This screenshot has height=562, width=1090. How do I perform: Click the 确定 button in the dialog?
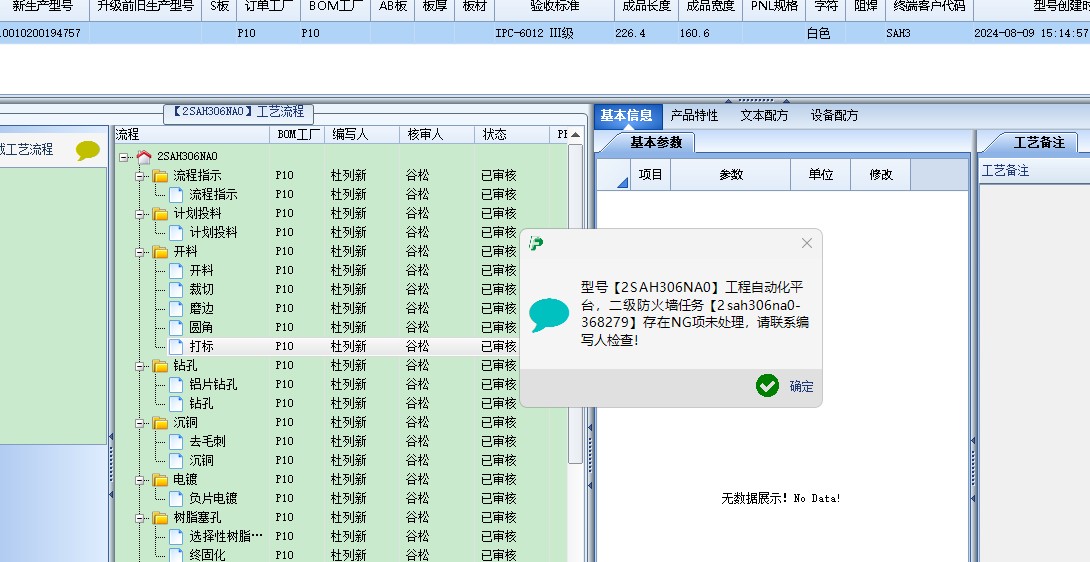pyautogui.click(x=801, y=386)
